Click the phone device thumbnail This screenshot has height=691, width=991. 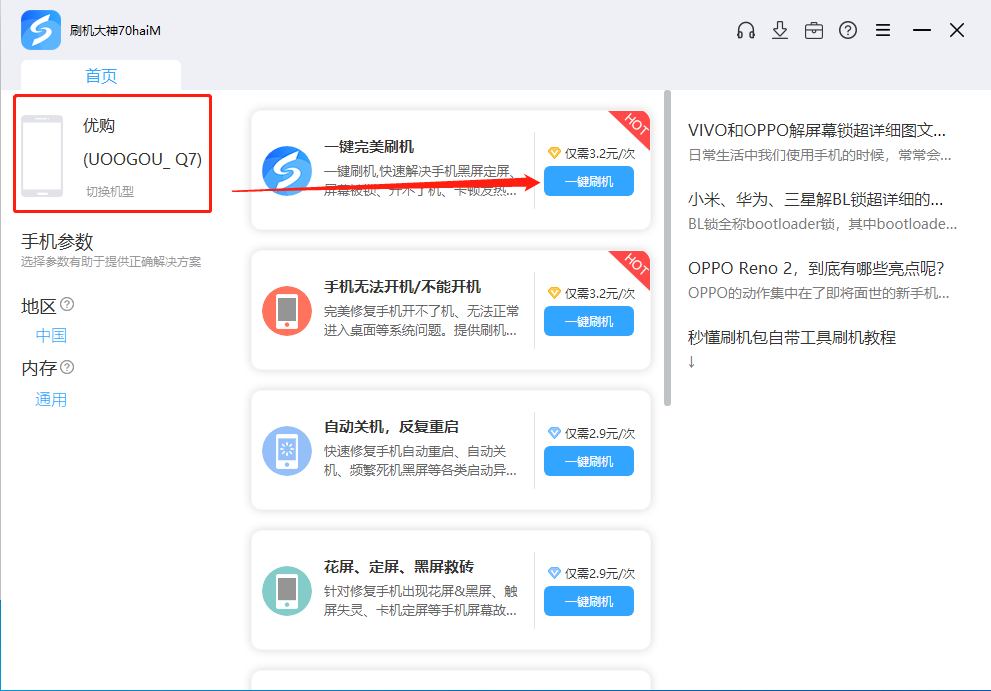(42, 156)
